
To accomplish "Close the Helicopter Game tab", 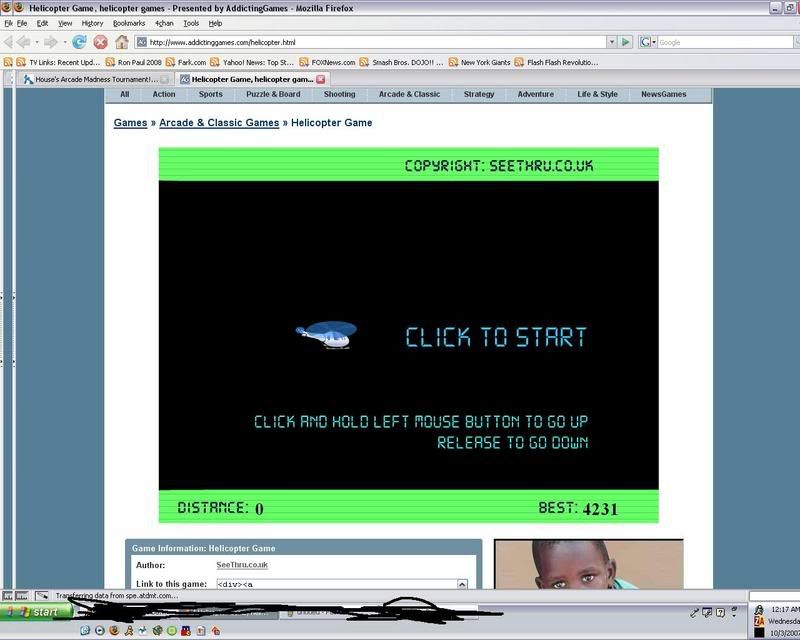I will [x=321, y=79].
